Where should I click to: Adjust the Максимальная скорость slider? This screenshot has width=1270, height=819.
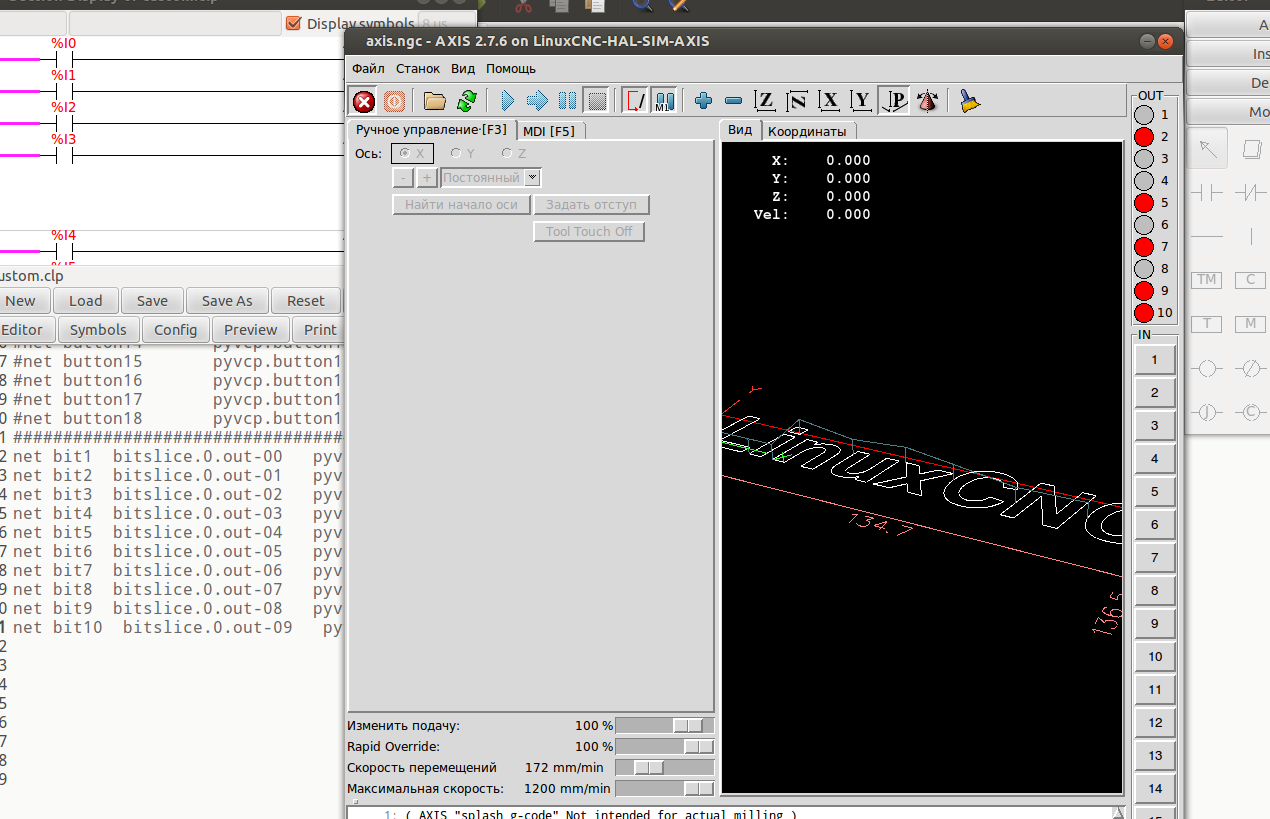pos(665,788)
